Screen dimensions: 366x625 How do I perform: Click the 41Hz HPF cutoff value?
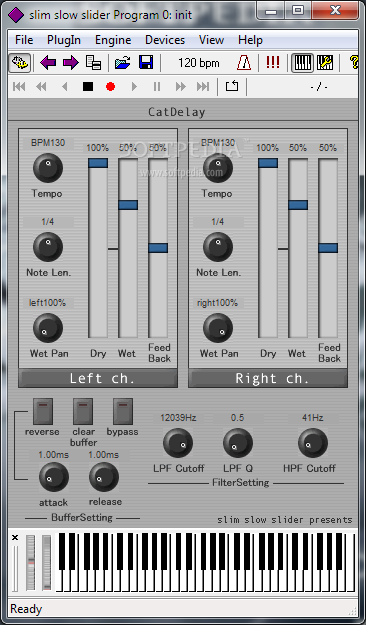313,418
